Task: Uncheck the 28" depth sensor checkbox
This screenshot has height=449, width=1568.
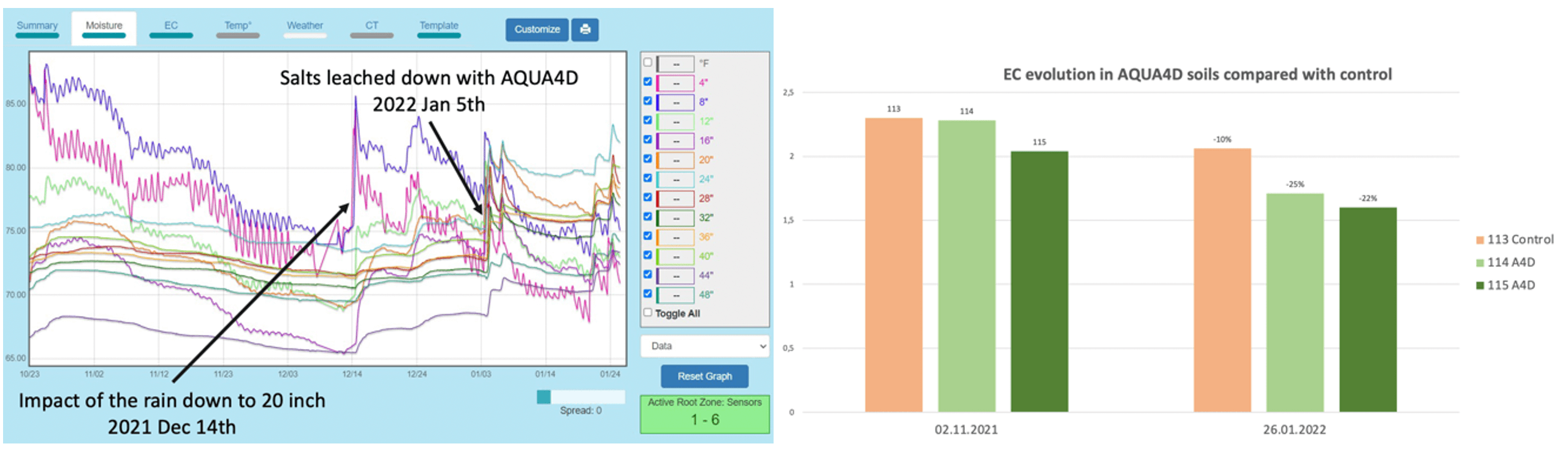Action: coord(647,198)
